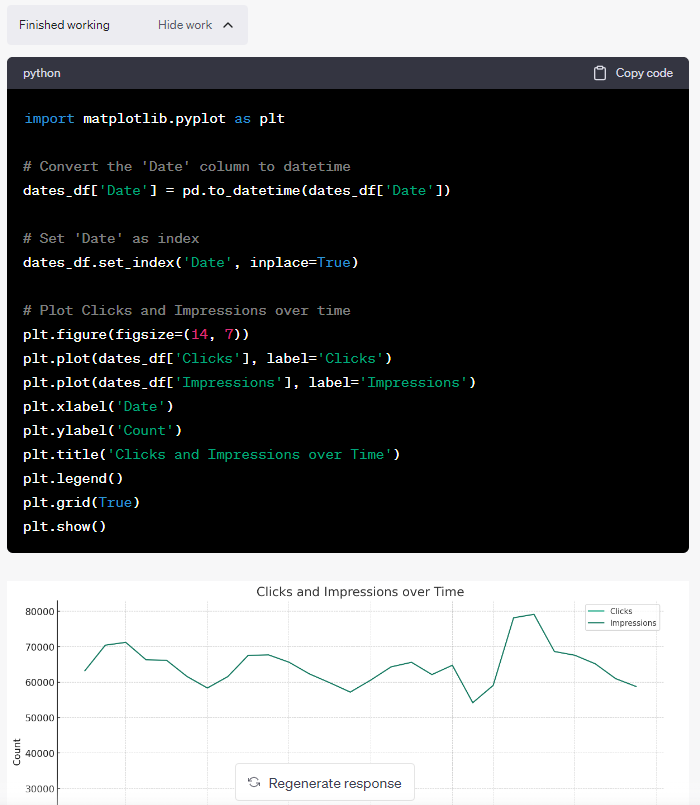This screenshot has width=700, height=805.
Task: Click the 80000 y-axis tick label
Action: 40,611
